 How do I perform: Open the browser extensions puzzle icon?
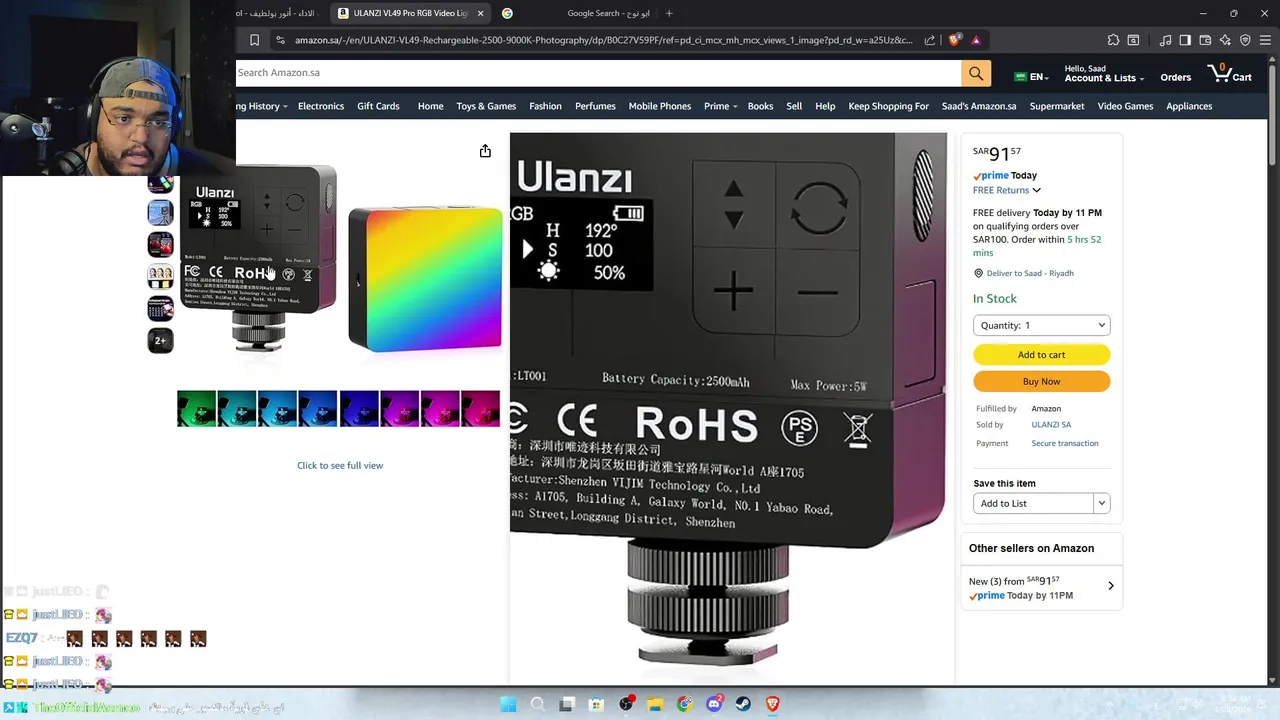pyautogui.click(x=1113, y=40)
